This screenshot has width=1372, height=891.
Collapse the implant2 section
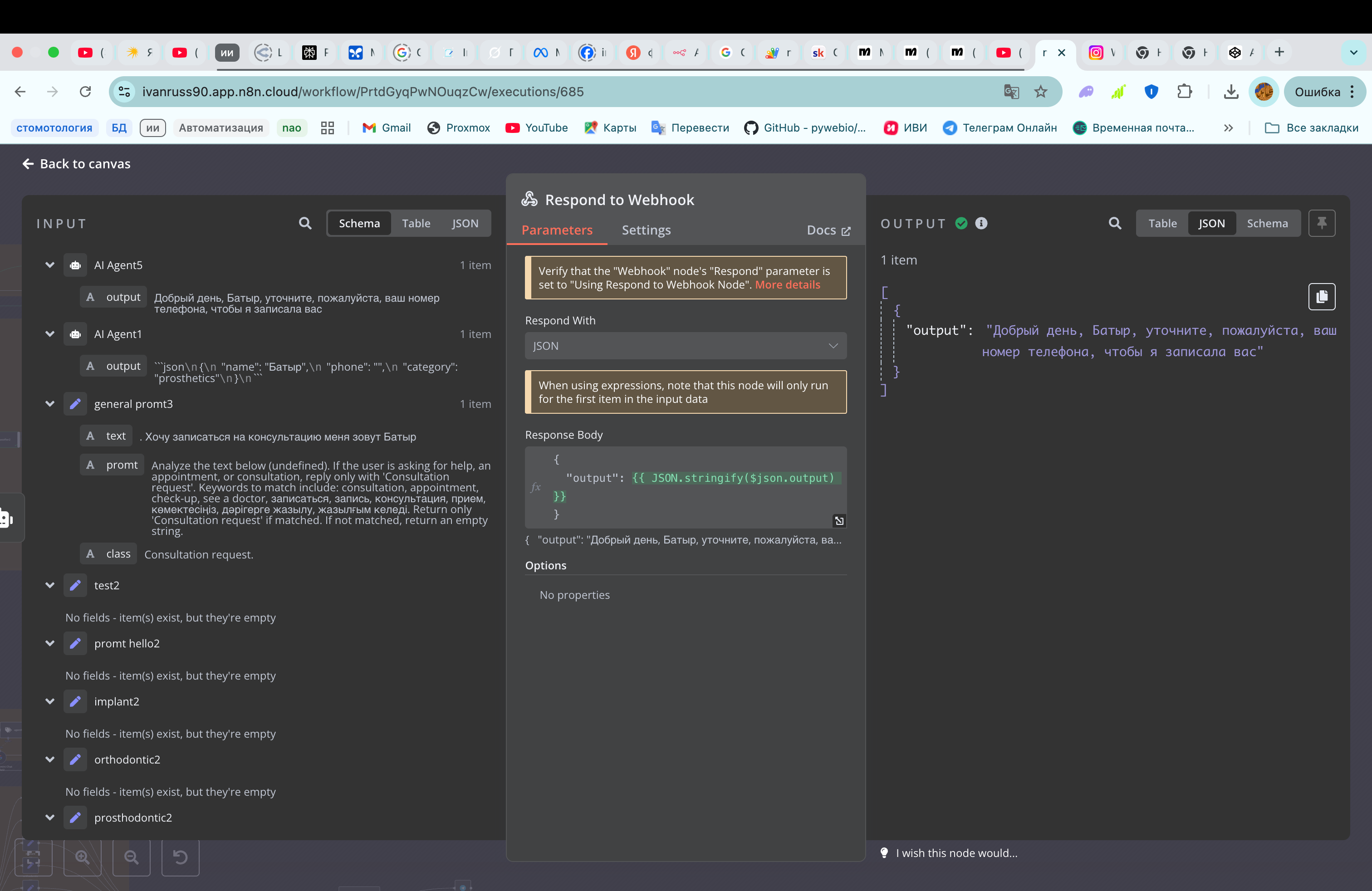pyautogui.click(x=49, y=701)
